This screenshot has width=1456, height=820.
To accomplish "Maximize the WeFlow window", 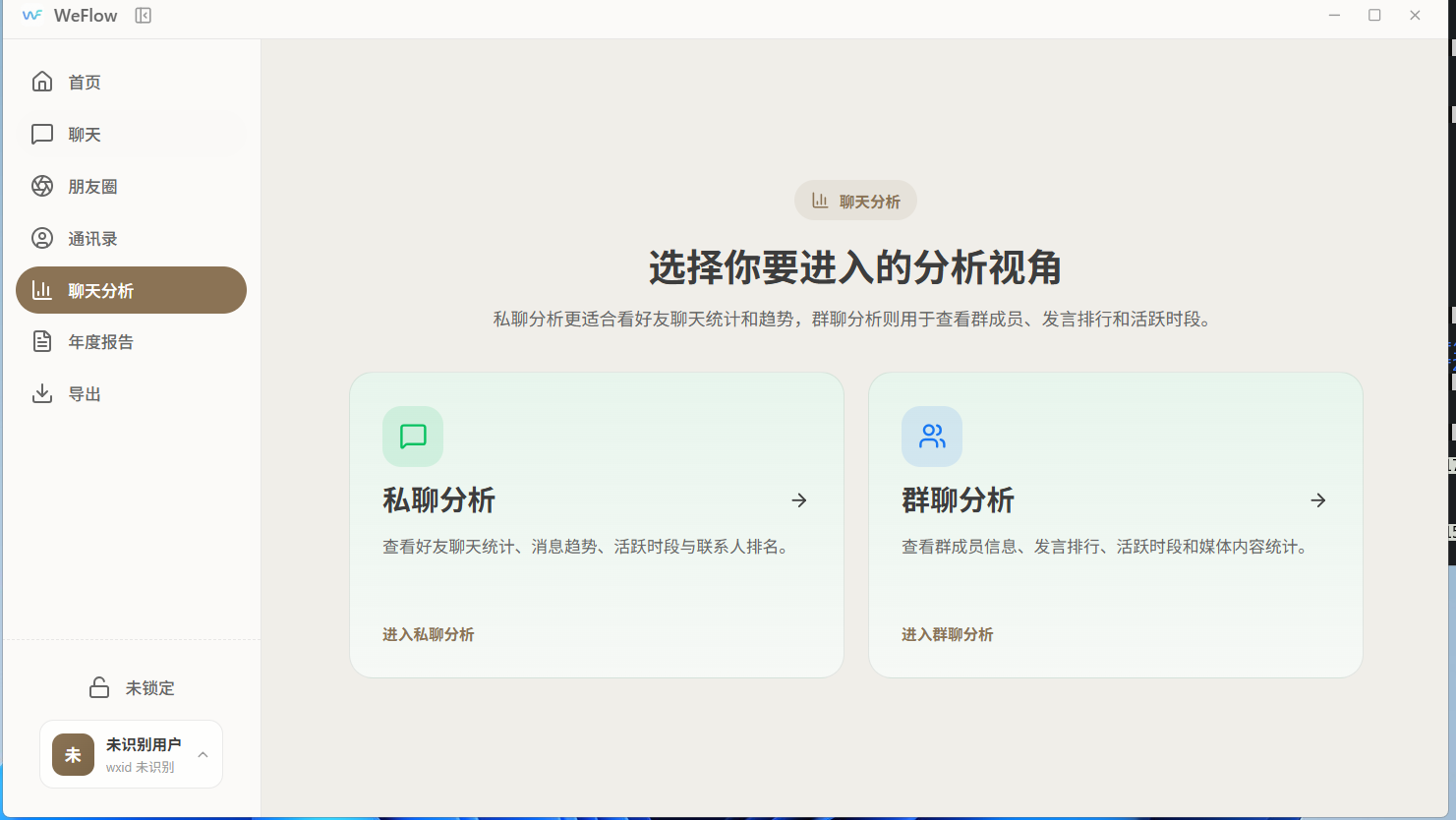I will 1374,15.
